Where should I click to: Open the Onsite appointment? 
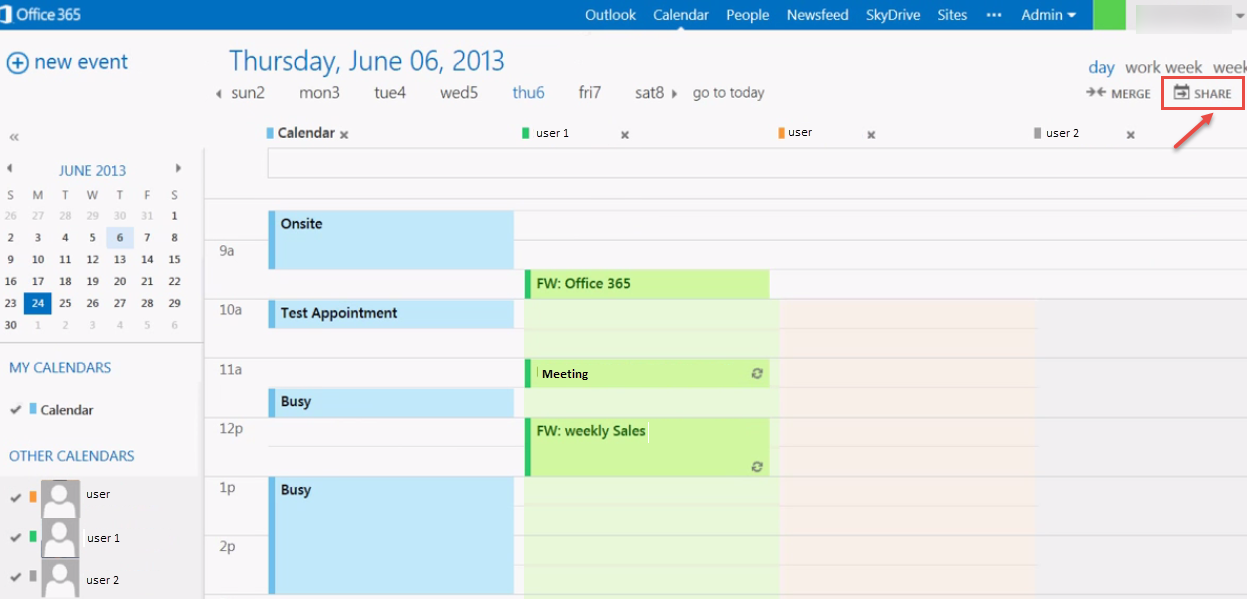391,239
